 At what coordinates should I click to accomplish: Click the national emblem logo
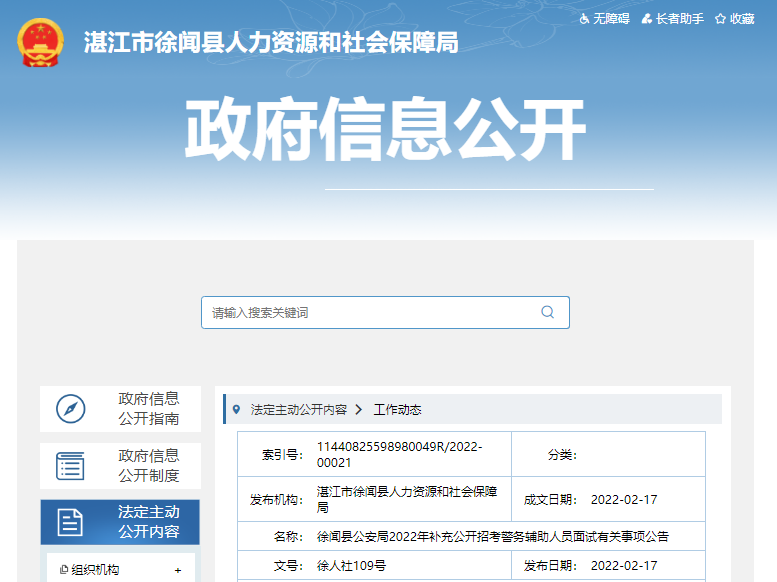41,42
